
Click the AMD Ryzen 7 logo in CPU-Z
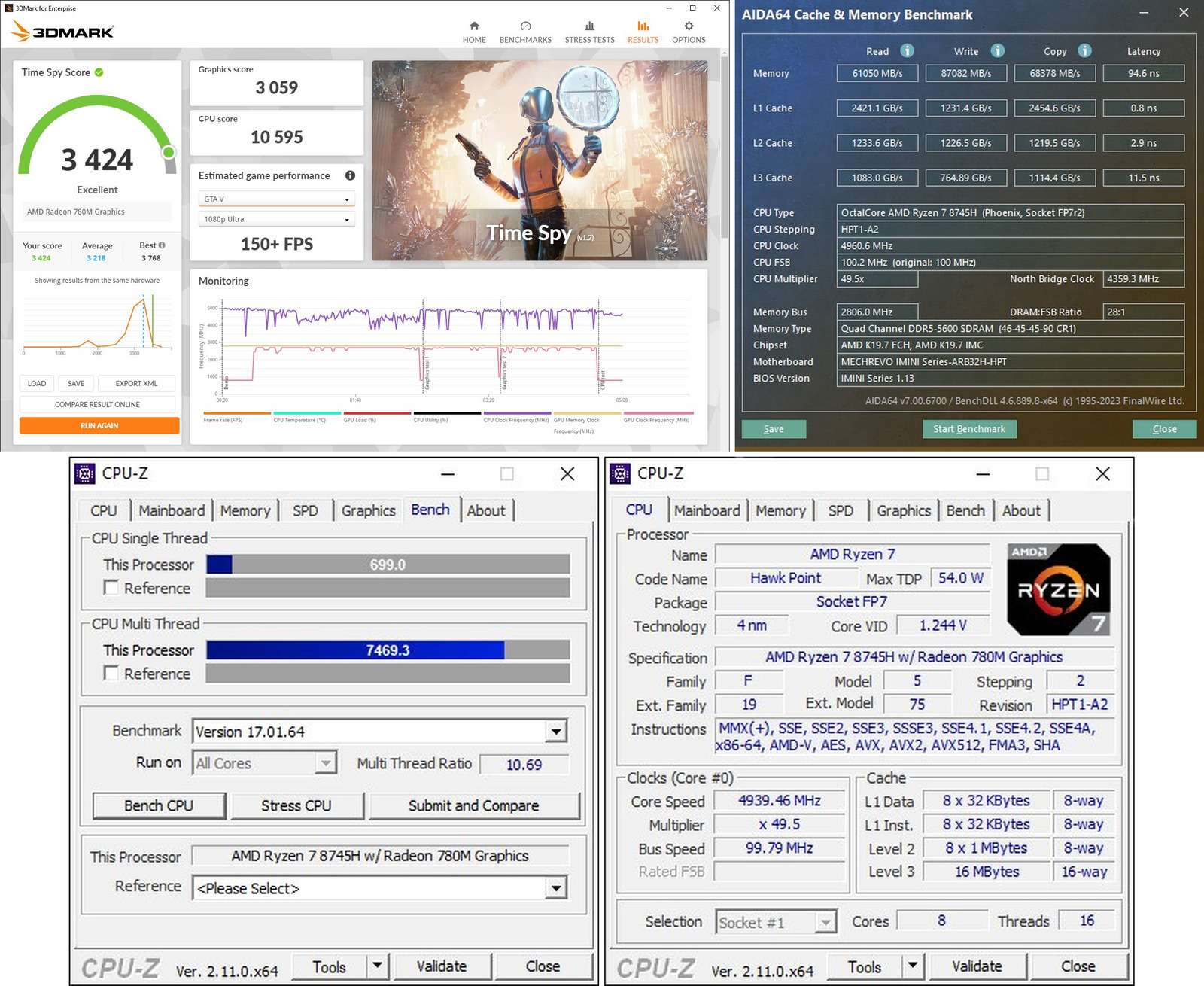coord(1059,589)
